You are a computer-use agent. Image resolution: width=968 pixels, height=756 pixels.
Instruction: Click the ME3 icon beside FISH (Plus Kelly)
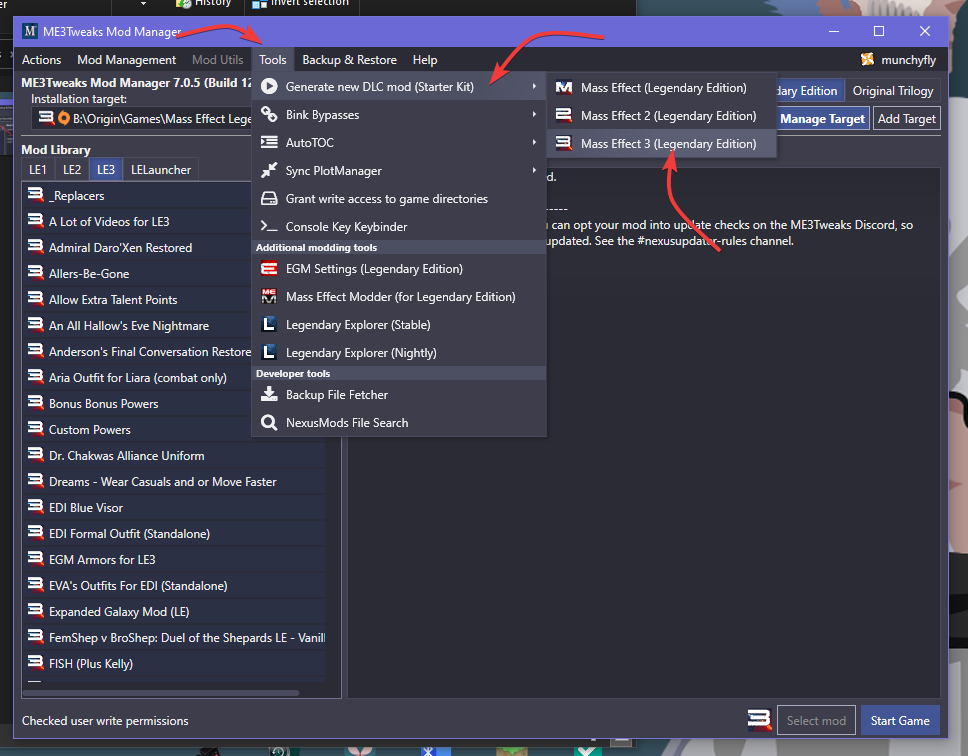click(36, 662)
